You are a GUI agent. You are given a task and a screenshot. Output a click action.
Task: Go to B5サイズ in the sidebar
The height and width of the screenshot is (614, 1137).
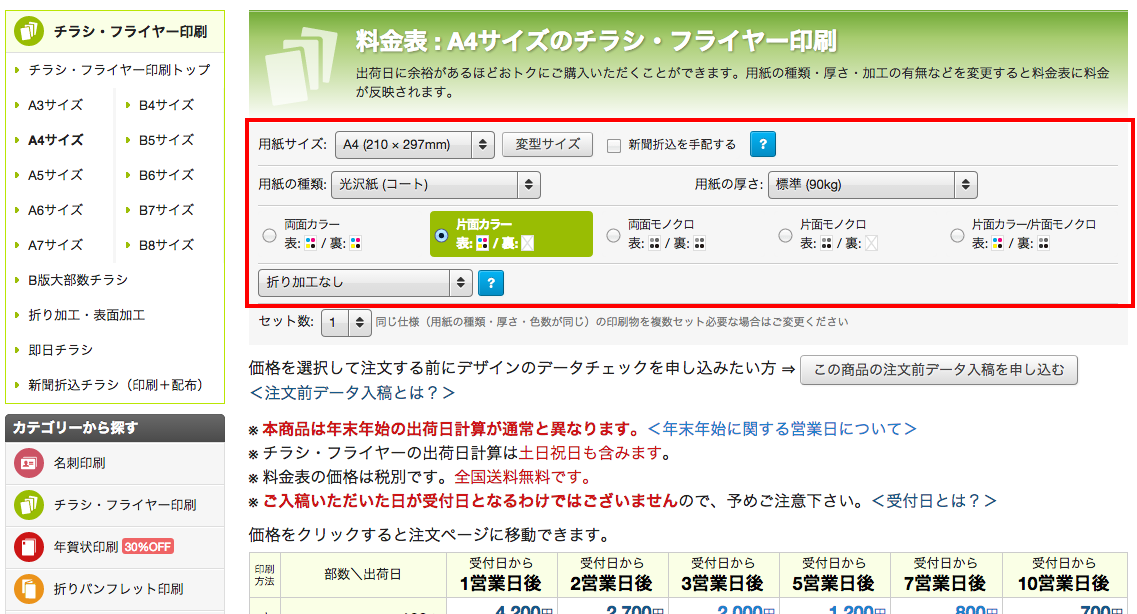(166, 140)
